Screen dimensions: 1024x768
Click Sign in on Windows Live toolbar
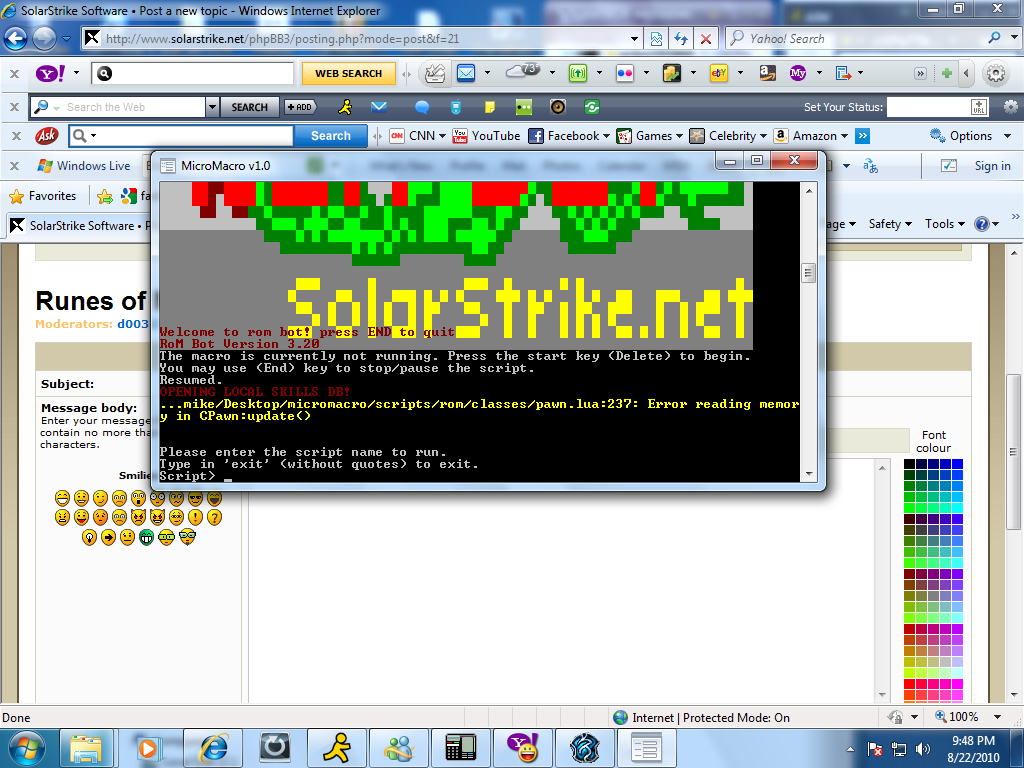(x=992, y=166)
